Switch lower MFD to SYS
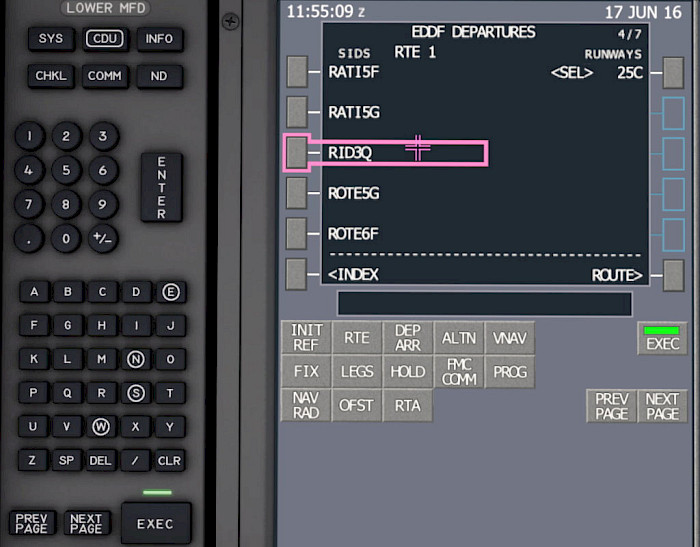Screen dimensions: 700x547 51,39
